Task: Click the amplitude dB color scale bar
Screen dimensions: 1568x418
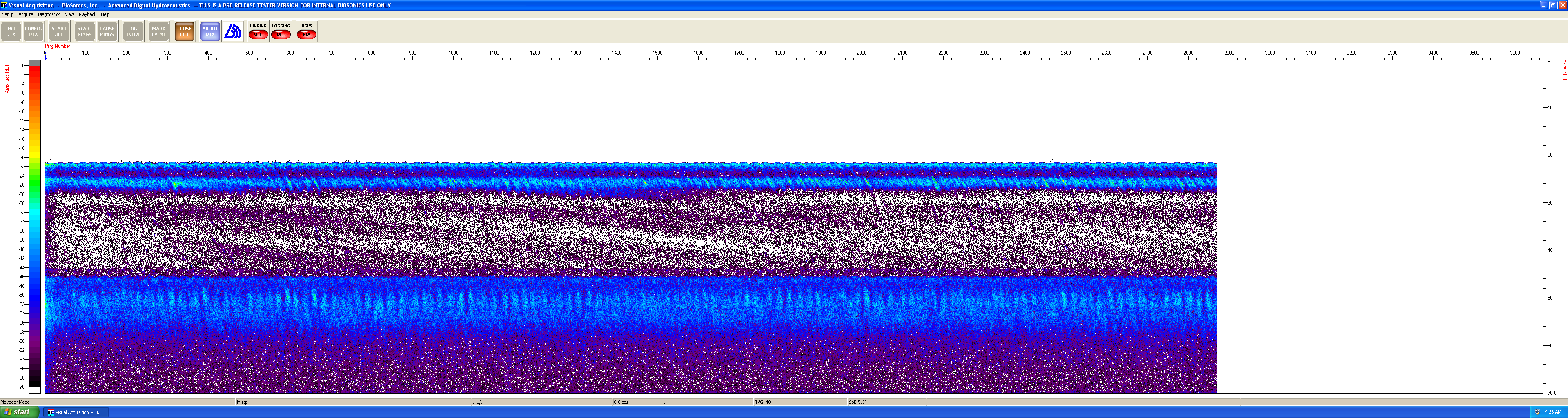Action: coord(35,226)
